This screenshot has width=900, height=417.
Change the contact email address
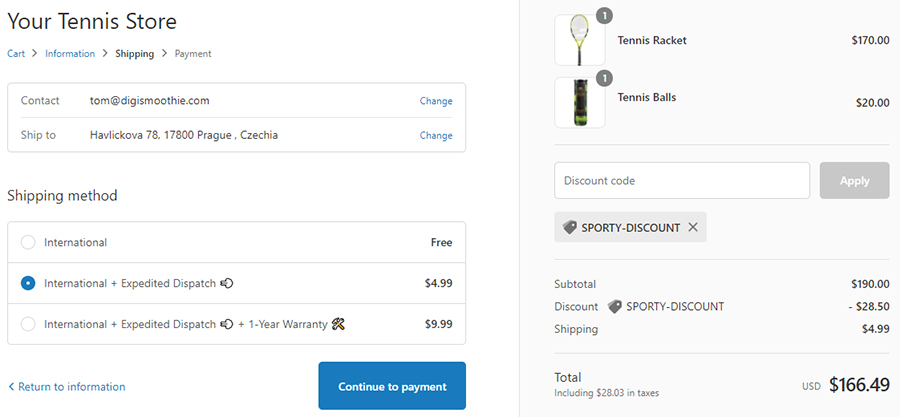436,101
